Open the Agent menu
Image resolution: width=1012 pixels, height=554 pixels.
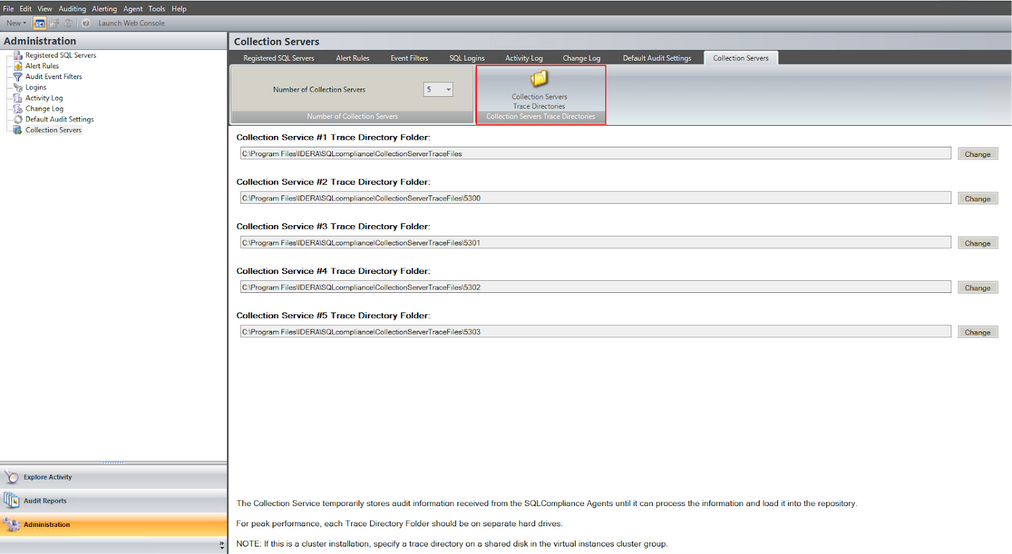pyautogui.click(x=133, y=8)
